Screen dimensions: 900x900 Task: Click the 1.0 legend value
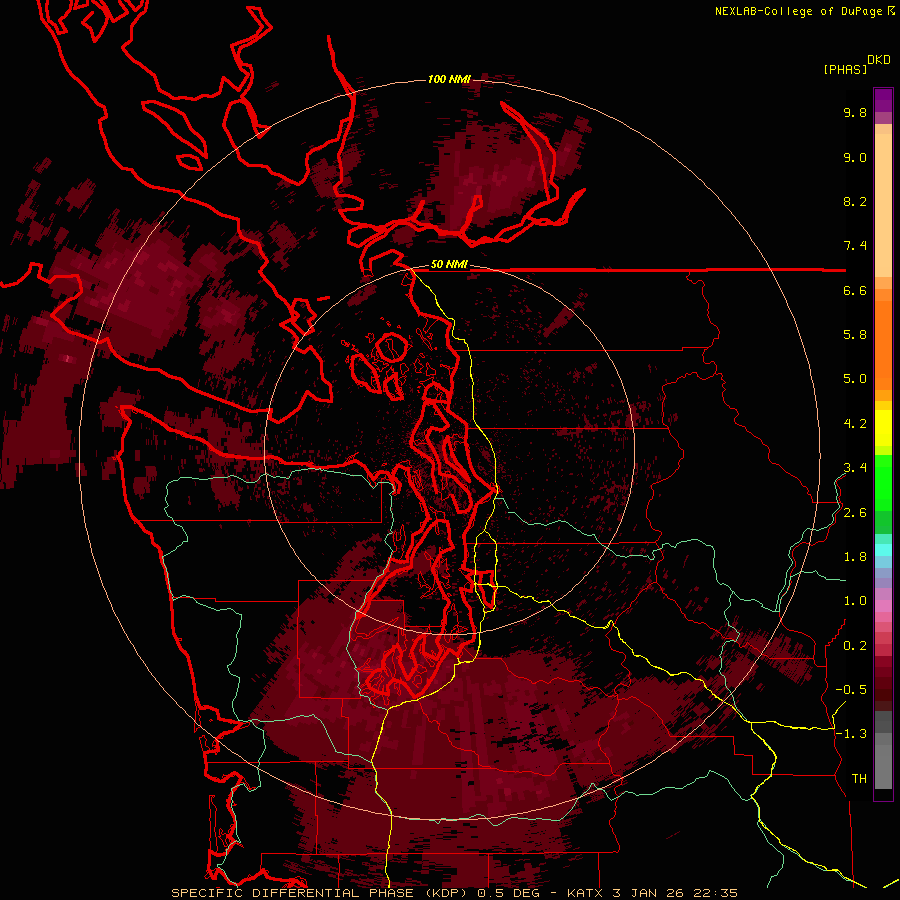[855, 601]
